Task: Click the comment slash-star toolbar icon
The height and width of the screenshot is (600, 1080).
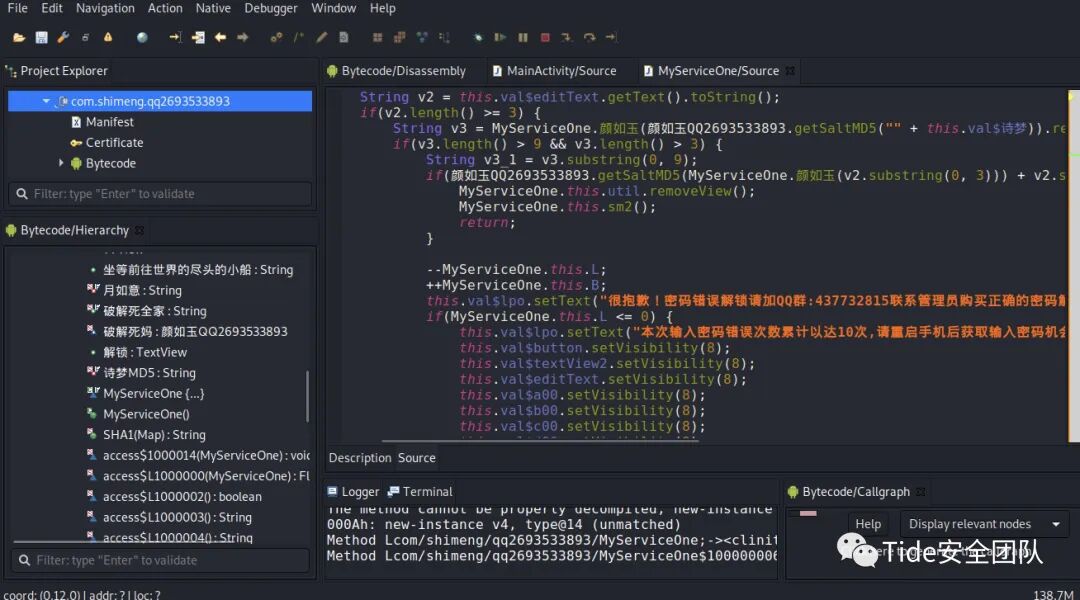Action: click(x=298, y=37)
